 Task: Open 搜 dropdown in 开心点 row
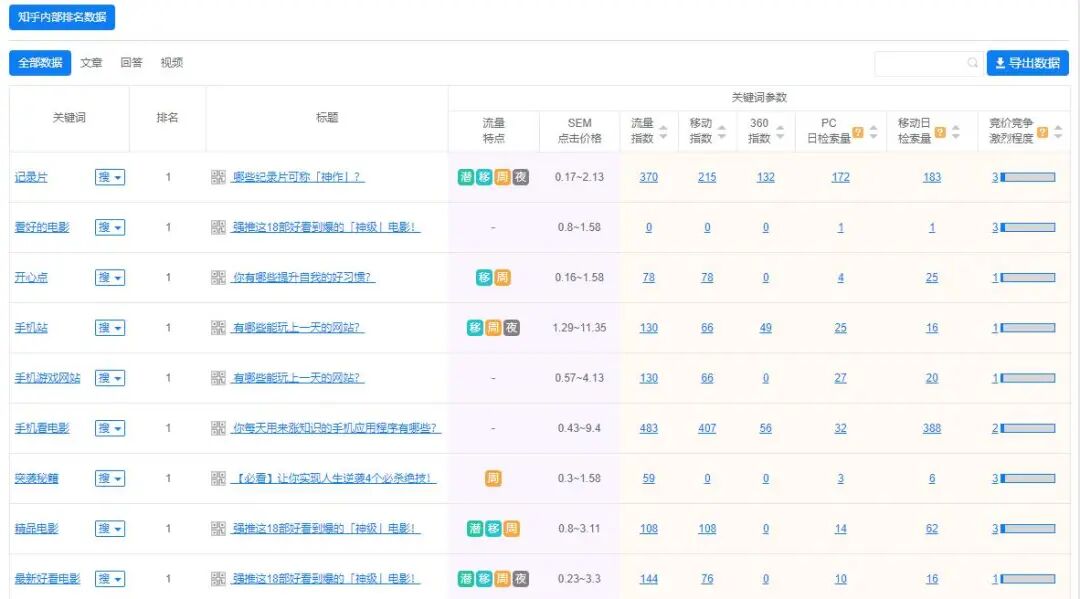coord(110,277)
